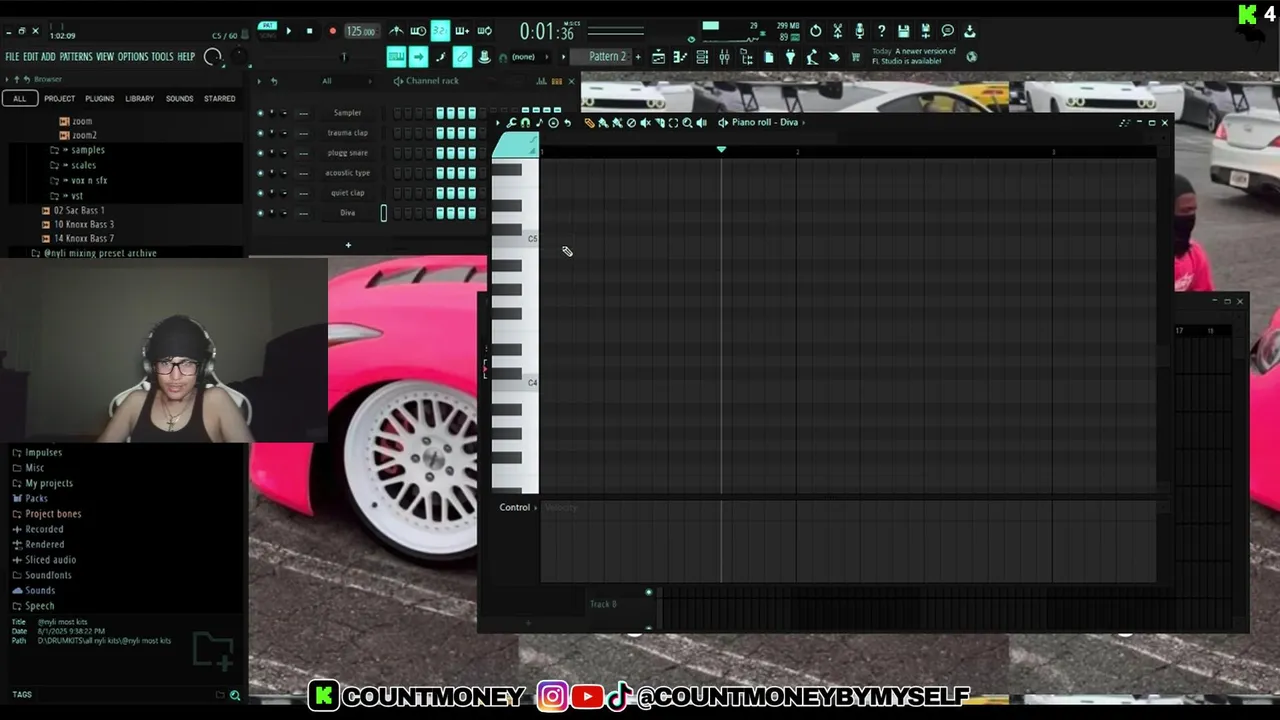The image size is (1280, 720).
Task: Select the Playback speaker tool in piano roll
Action: pos(702,122)
